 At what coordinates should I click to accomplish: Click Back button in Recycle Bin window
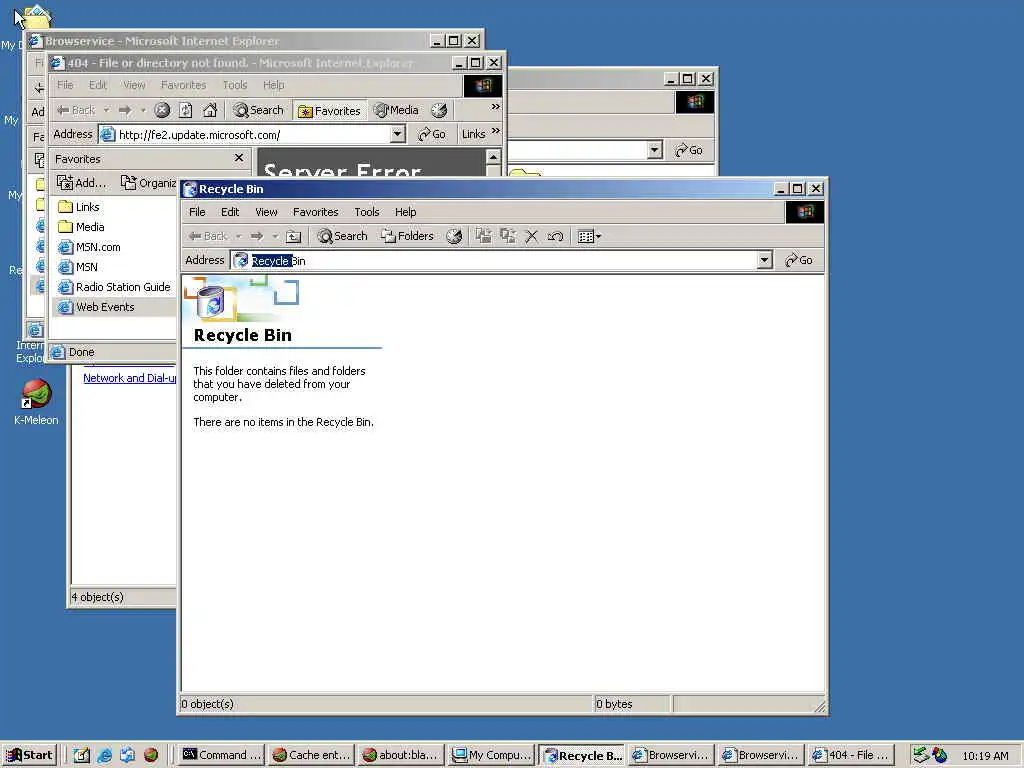point(208,236)
